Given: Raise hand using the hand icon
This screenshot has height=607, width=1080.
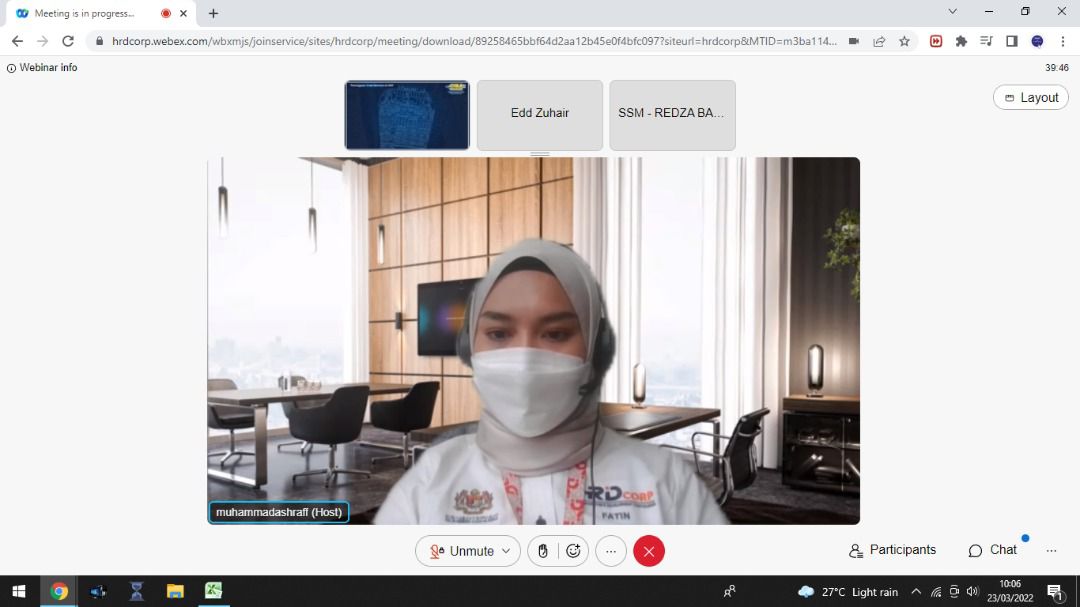Looking at the screenshot, I should click(543, 551).
